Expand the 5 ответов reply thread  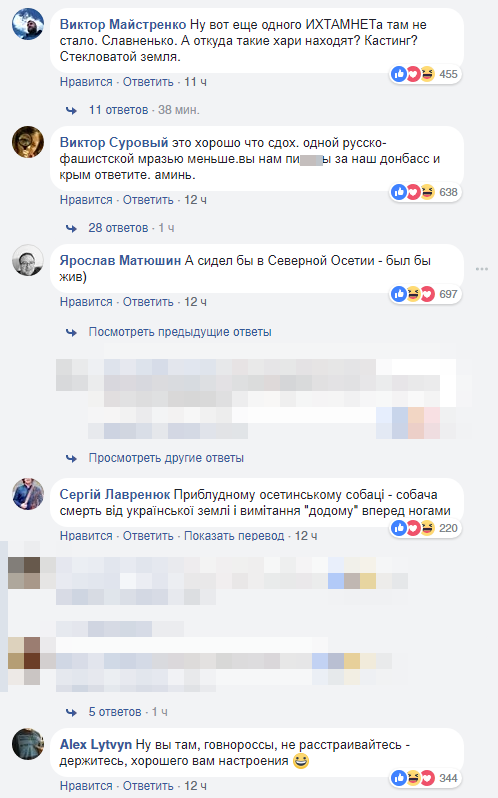pos(115,712)
